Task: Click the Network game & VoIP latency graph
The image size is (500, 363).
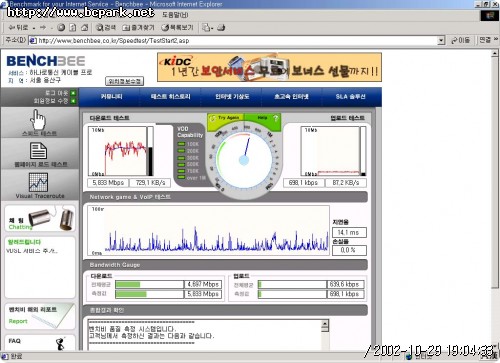Action: click(208, 230)
